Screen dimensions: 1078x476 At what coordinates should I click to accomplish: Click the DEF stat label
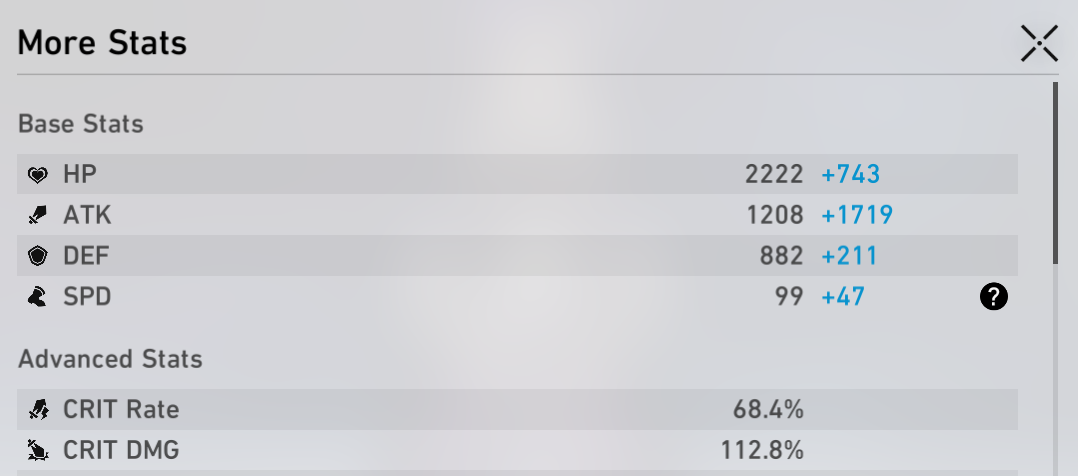(86, 256)
